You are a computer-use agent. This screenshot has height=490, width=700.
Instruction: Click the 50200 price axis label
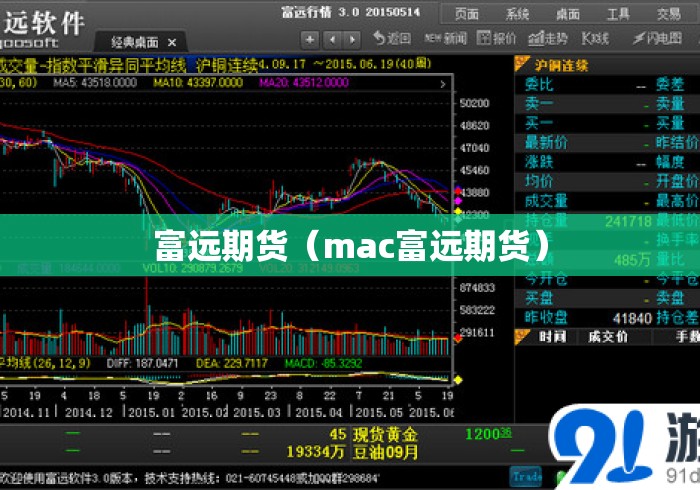click(475, 104)
